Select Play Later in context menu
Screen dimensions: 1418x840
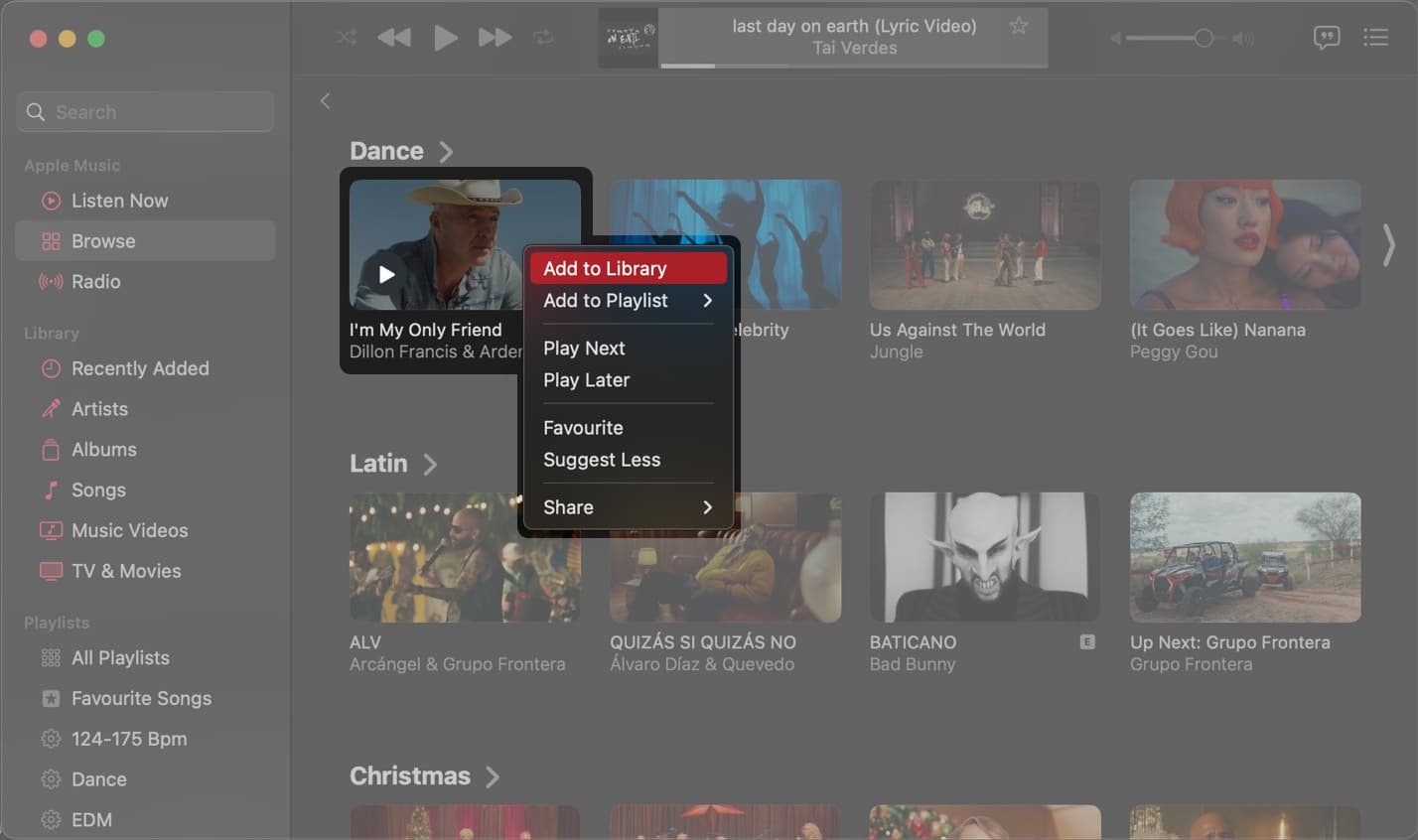(628, 380)
